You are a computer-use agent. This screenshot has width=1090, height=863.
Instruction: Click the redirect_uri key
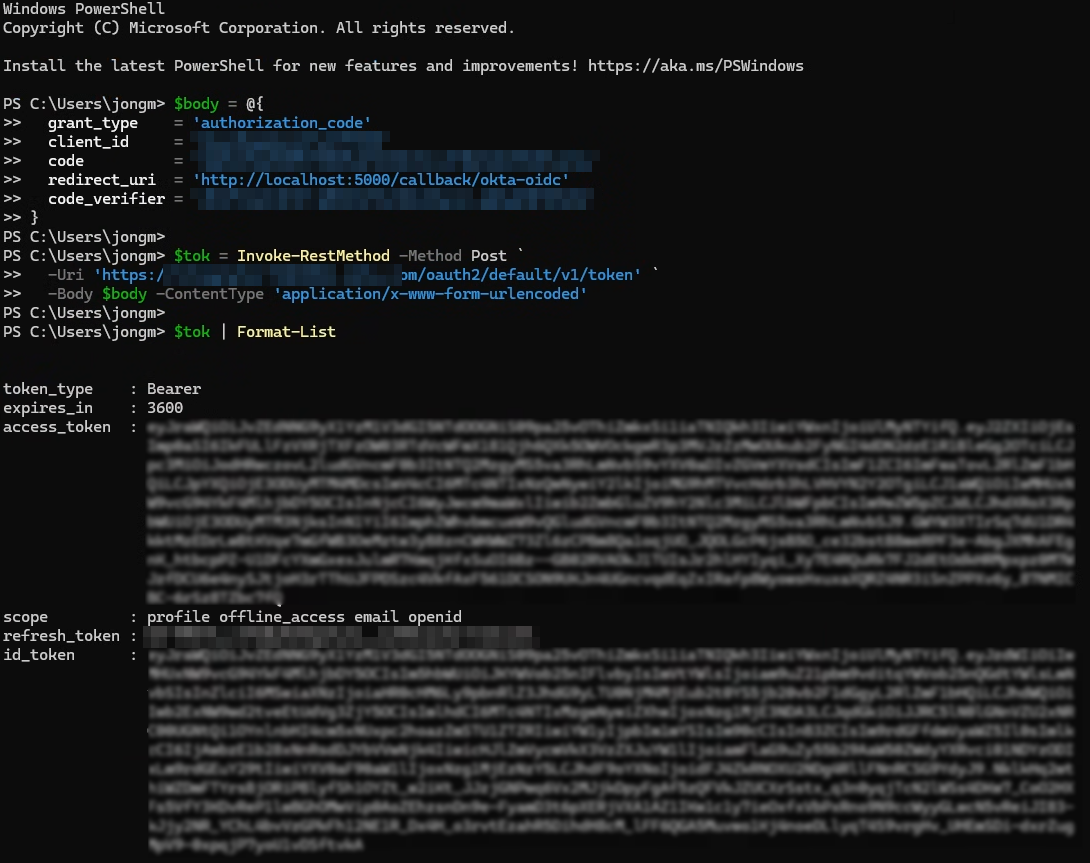[101, 180]
